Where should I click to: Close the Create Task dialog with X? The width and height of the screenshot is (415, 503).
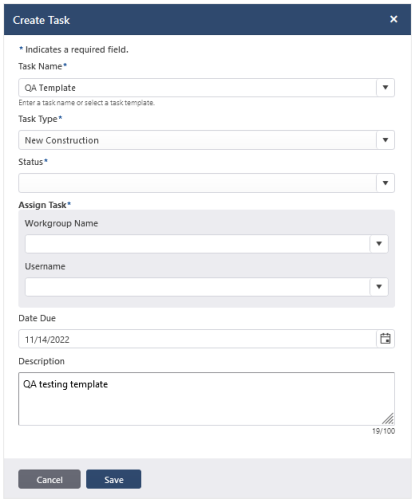(393, 19)
